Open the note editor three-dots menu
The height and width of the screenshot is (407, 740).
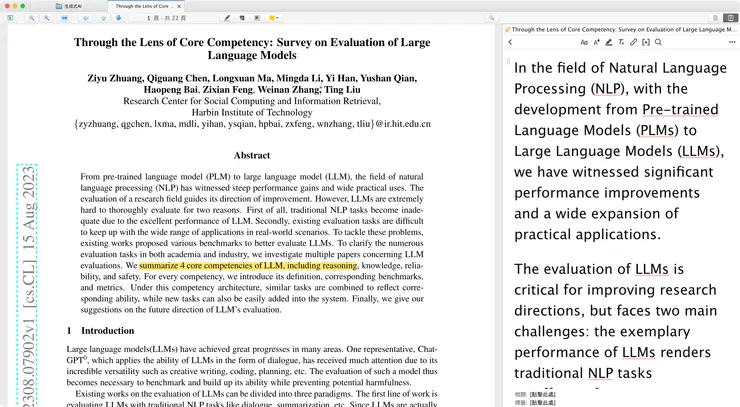point(732,42)
